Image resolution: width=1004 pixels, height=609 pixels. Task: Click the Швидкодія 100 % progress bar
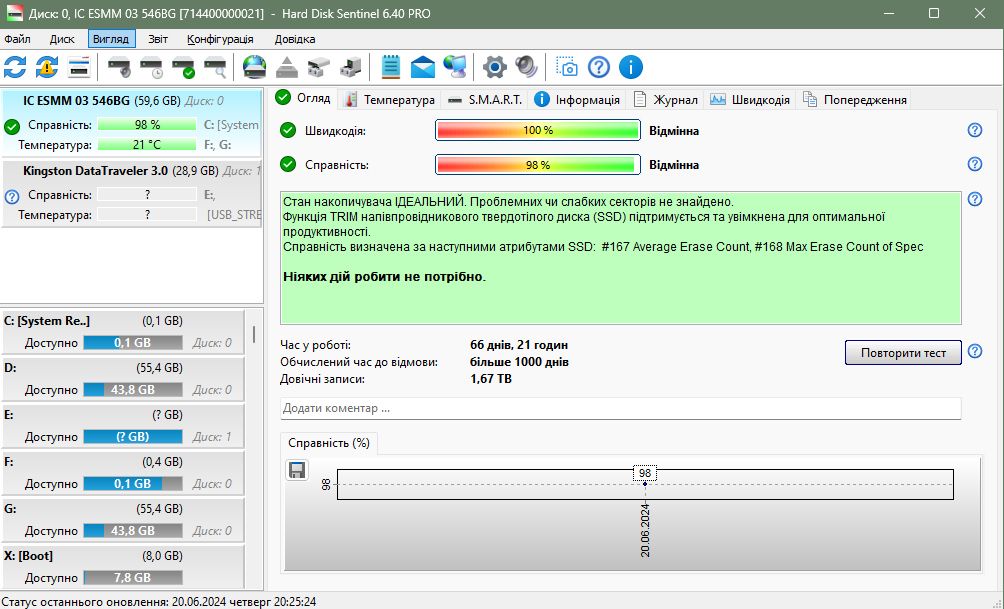[538, 131]
